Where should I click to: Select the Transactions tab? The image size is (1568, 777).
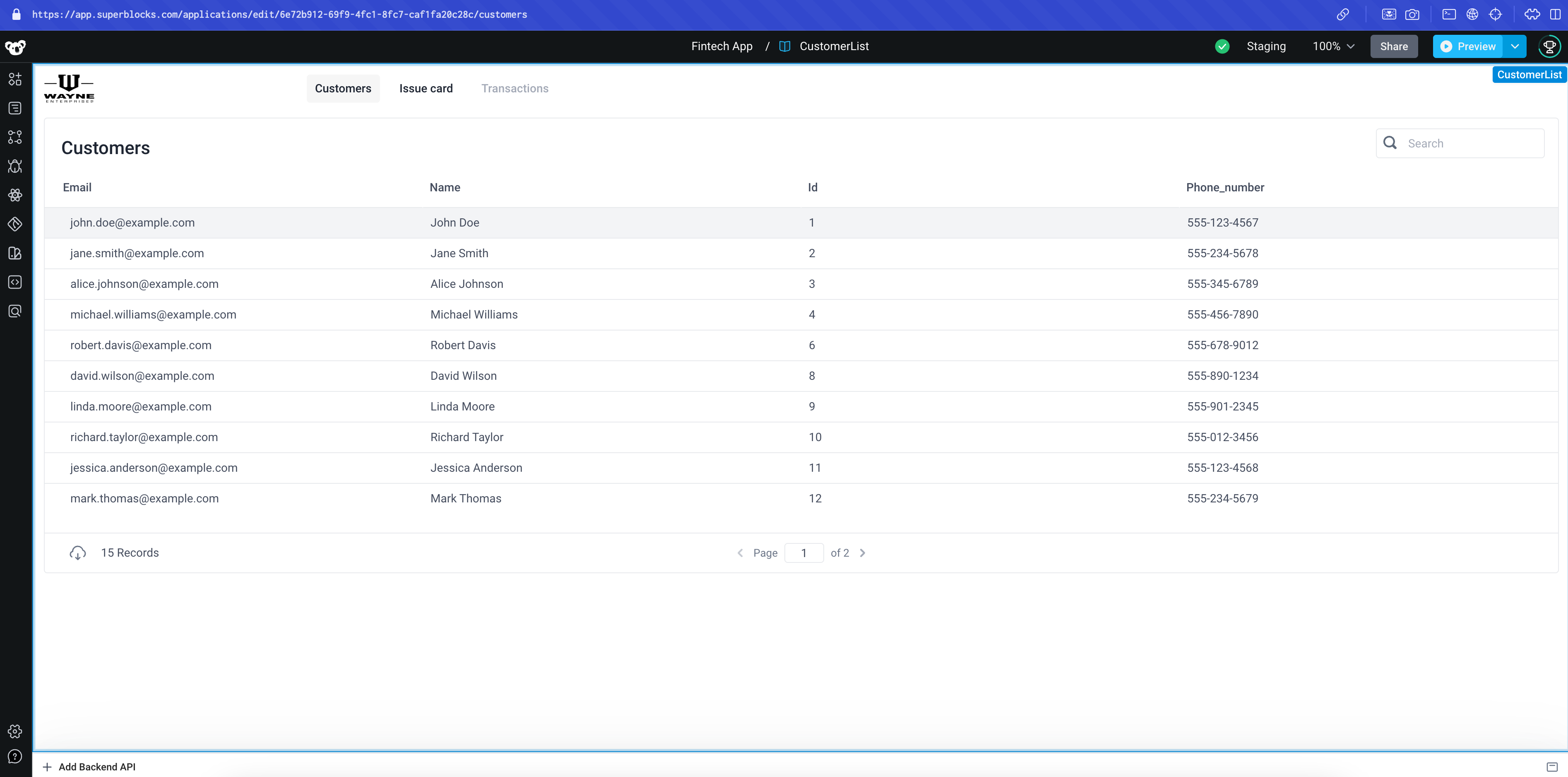click(515, 88)
